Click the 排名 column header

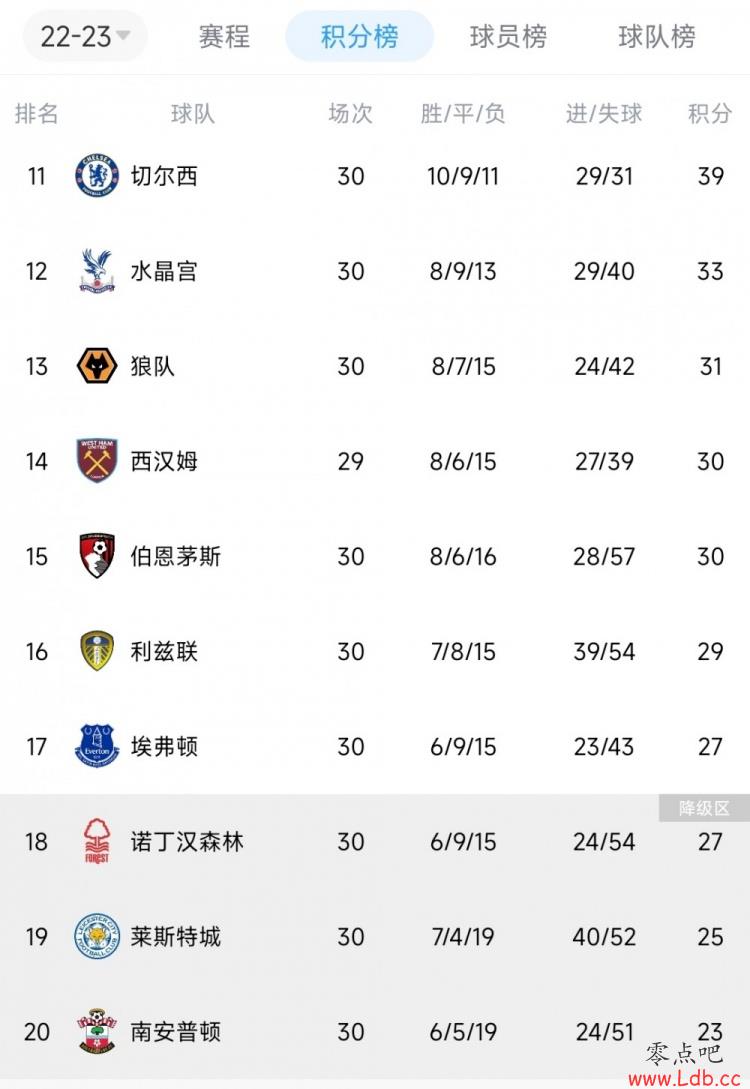click(x=36, y=113)
